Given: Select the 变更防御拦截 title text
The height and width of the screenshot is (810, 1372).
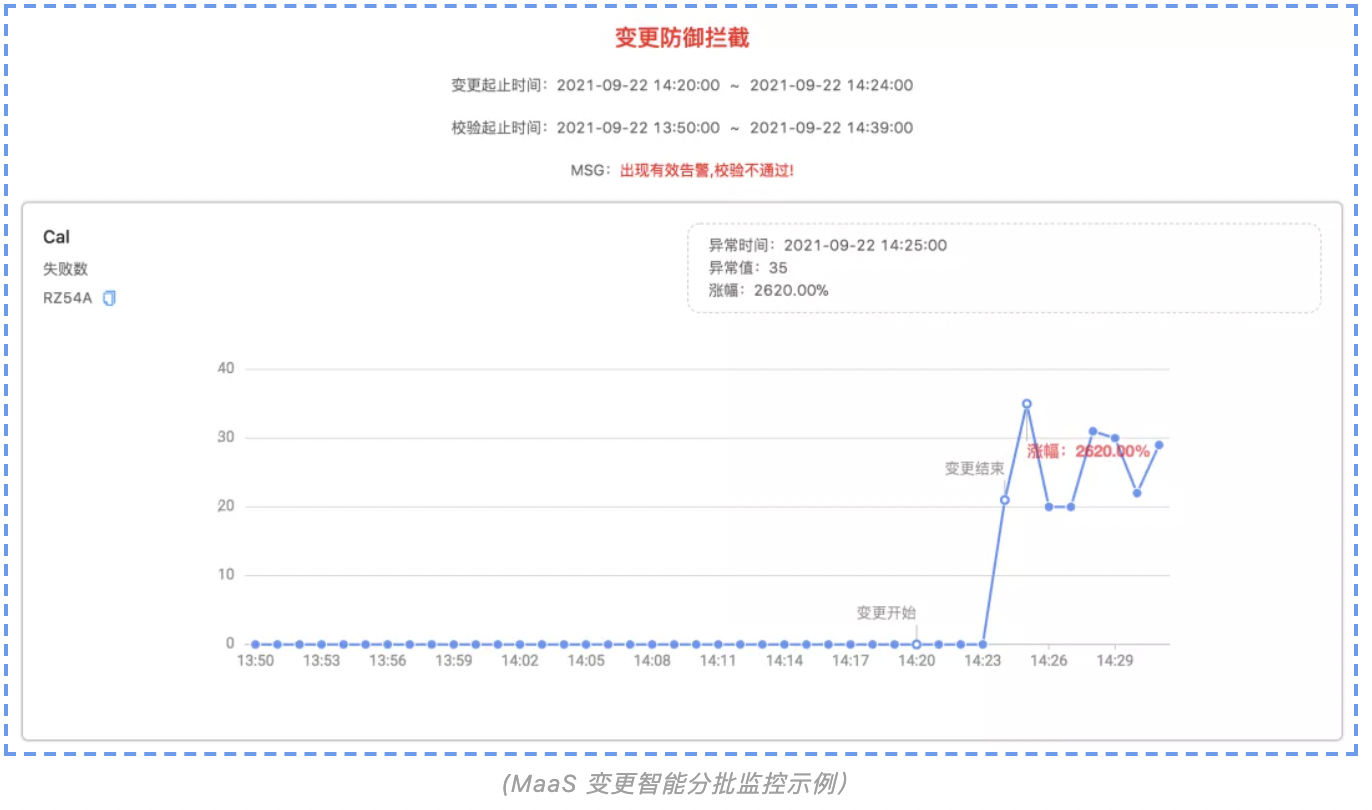Looking at the screenshot, I should (682, 38).
